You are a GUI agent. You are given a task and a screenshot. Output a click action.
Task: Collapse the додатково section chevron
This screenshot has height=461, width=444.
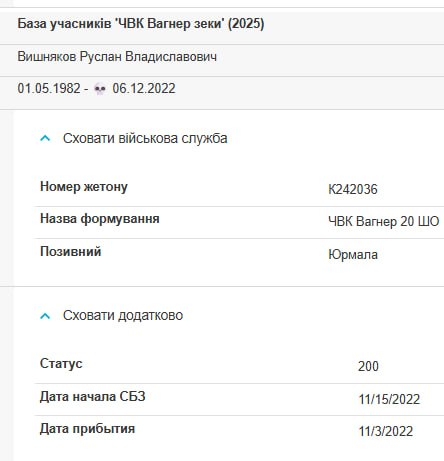pyautogui.click(x=45, y=316)
